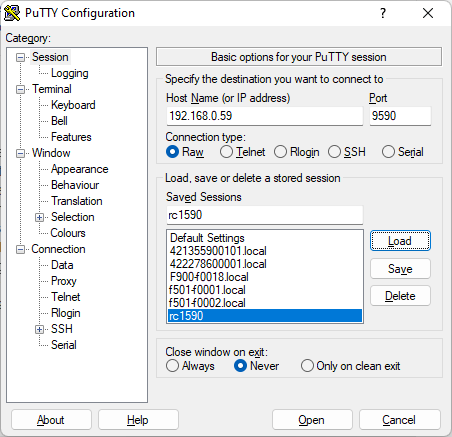Open the Connection category
This screenshot has height=437, width=452.
coord(58,249)
